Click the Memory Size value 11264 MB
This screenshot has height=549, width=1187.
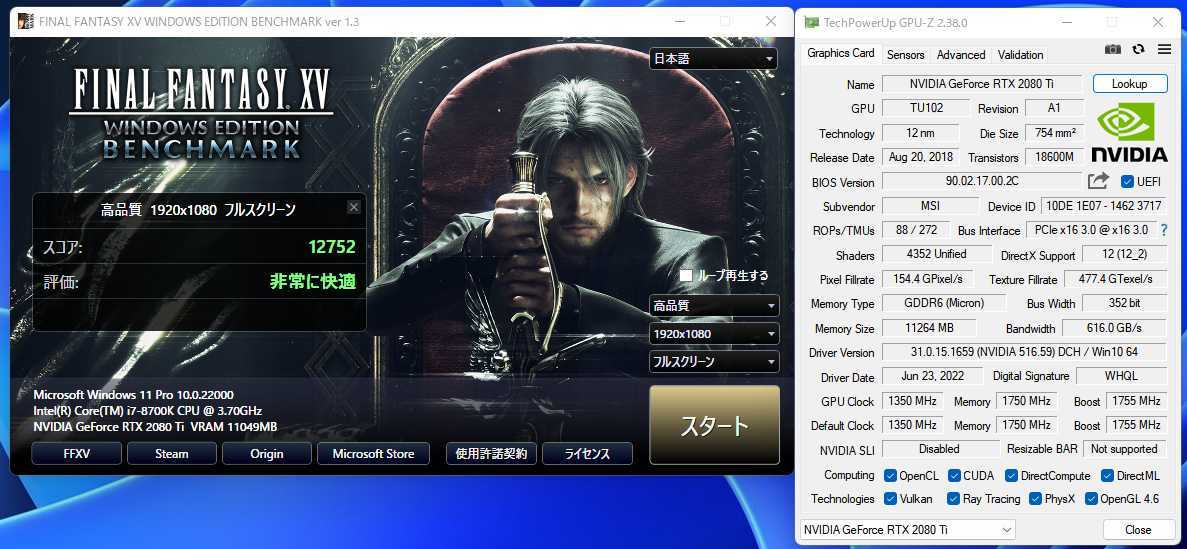[x=929, y=328]
